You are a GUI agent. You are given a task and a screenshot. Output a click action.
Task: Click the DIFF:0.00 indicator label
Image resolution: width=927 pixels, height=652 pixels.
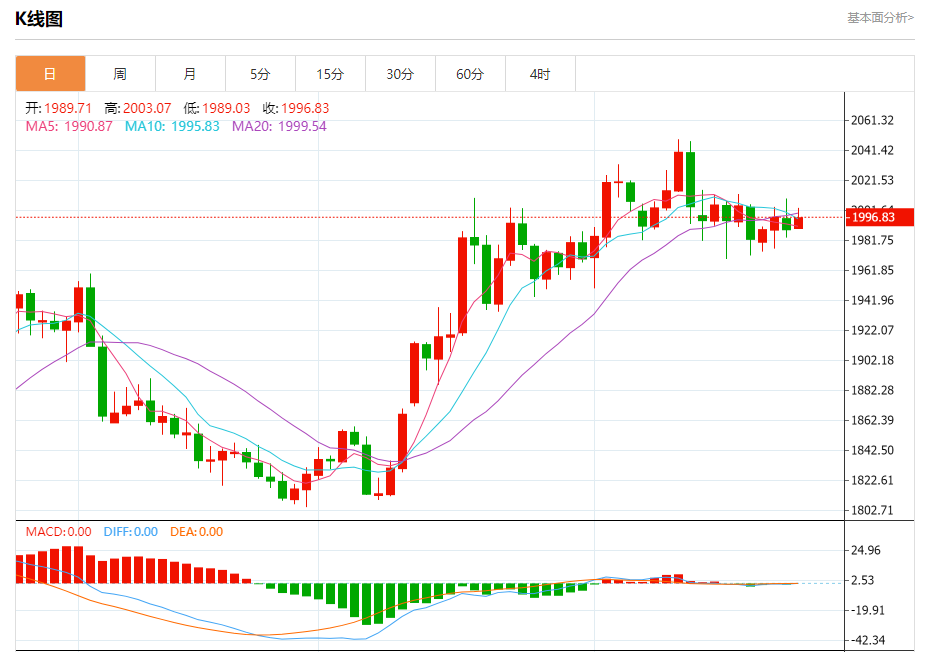(131, 531)
